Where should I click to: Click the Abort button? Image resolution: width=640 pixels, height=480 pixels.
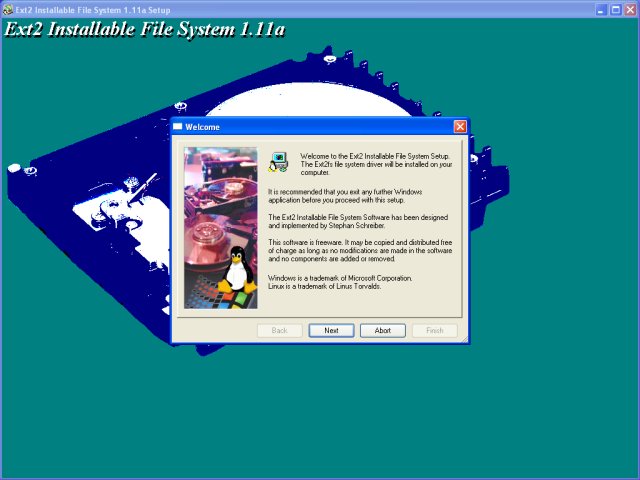pos(382,330)
